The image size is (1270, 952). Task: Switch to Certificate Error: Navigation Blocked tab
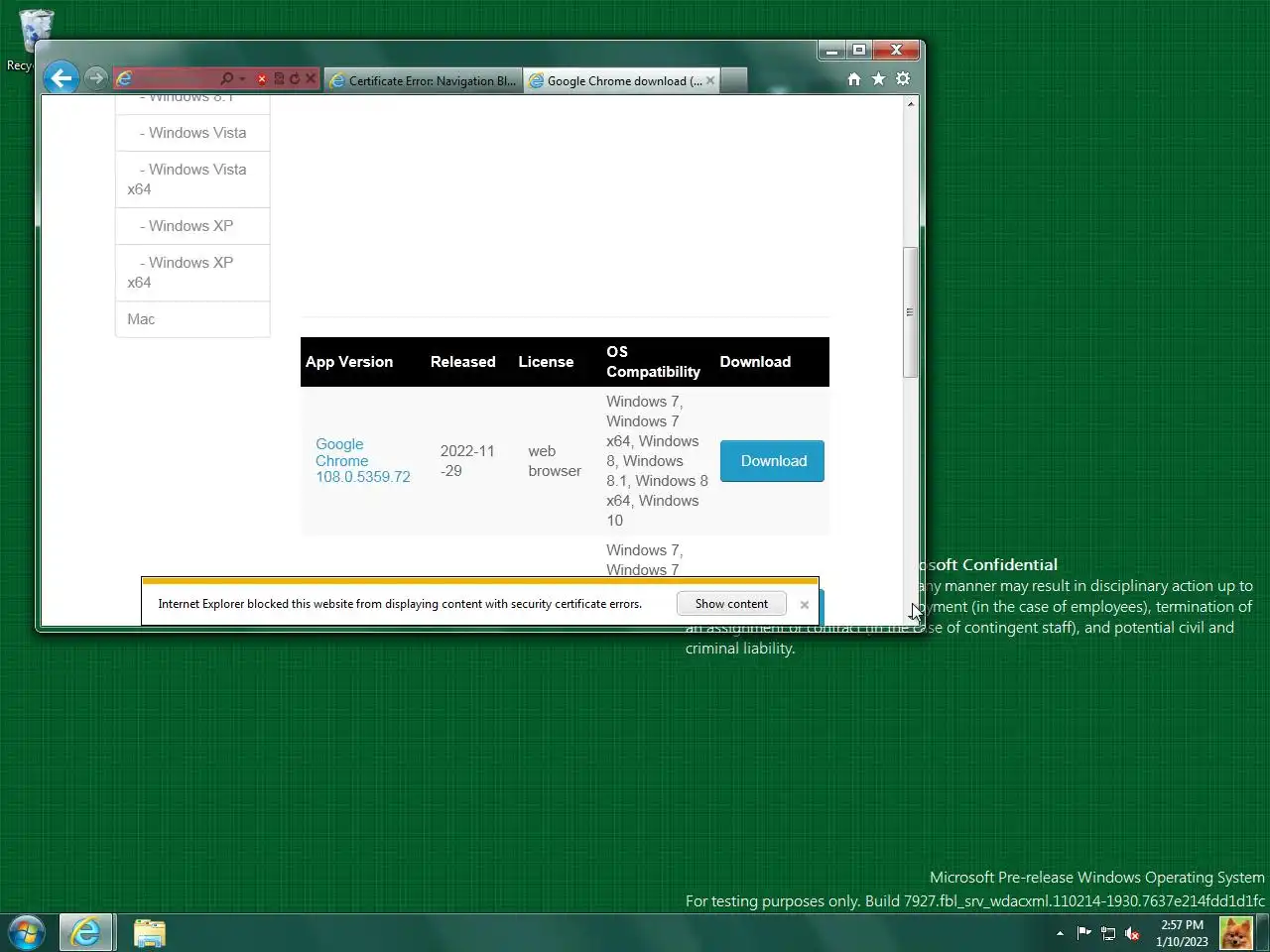[424, 81]
